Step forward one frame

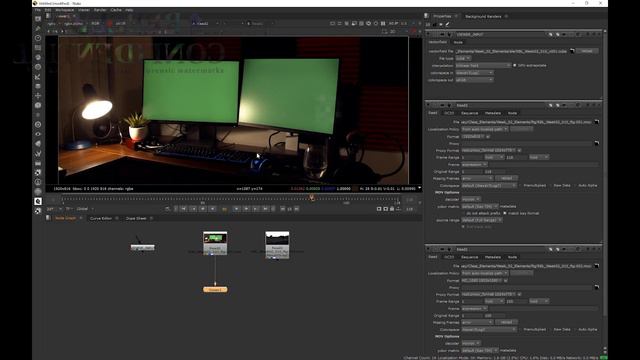coord(236,209)
